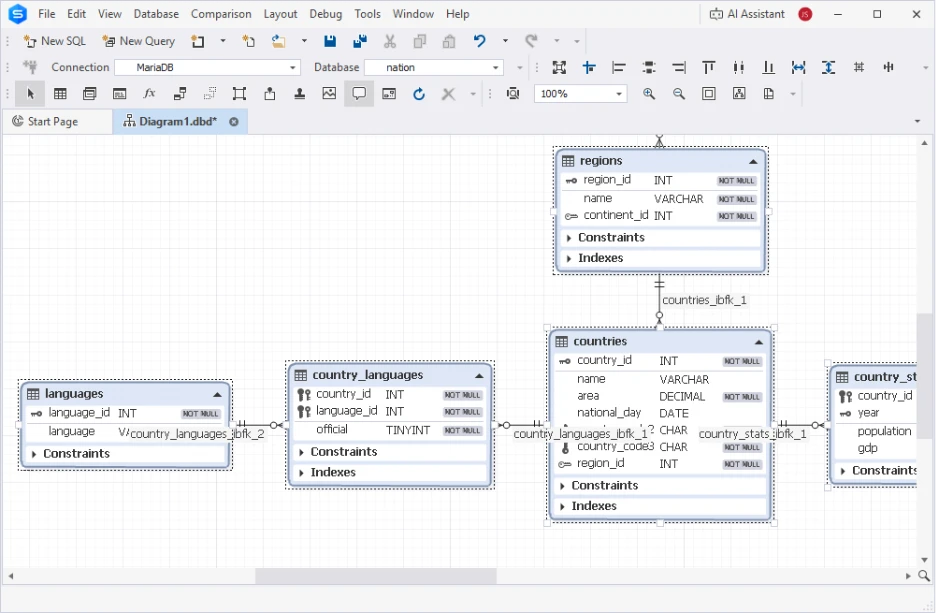Select the countries_ibfk_1 relation label
936x613 pixels.
pyautogui.click(x=704, y=300)
